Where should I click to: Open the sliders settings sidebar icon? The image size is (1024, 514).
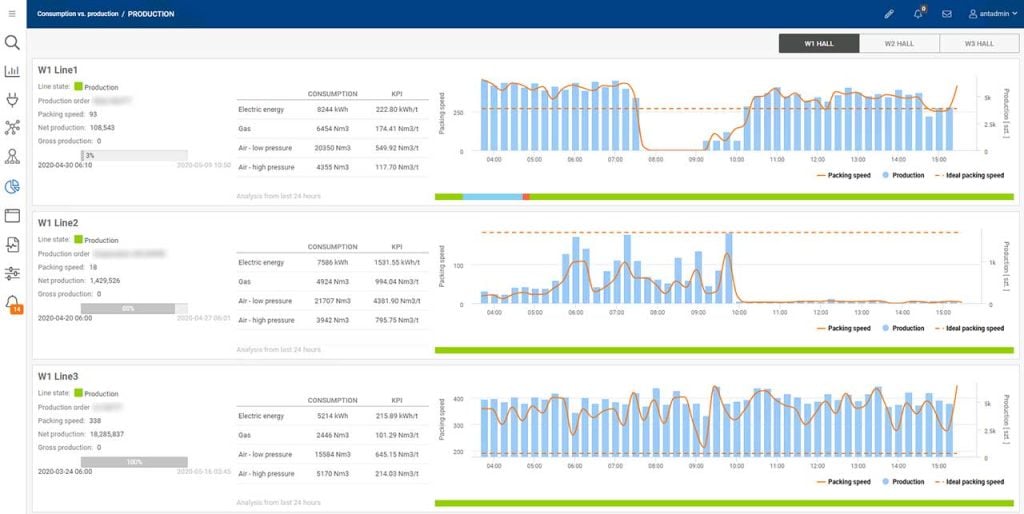point(12,273)
